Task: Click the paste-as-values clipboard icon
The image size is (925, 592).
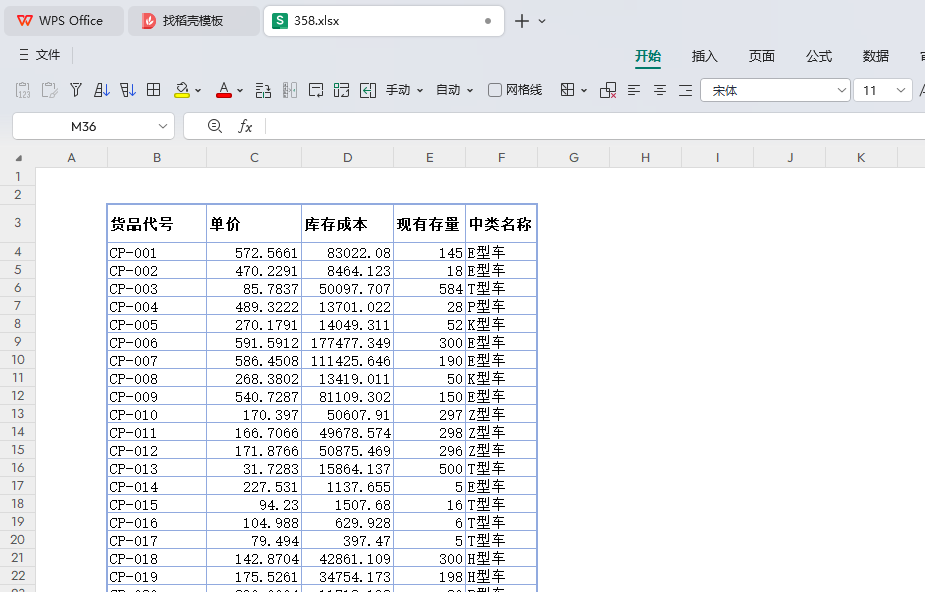Action: click(23, 90)
